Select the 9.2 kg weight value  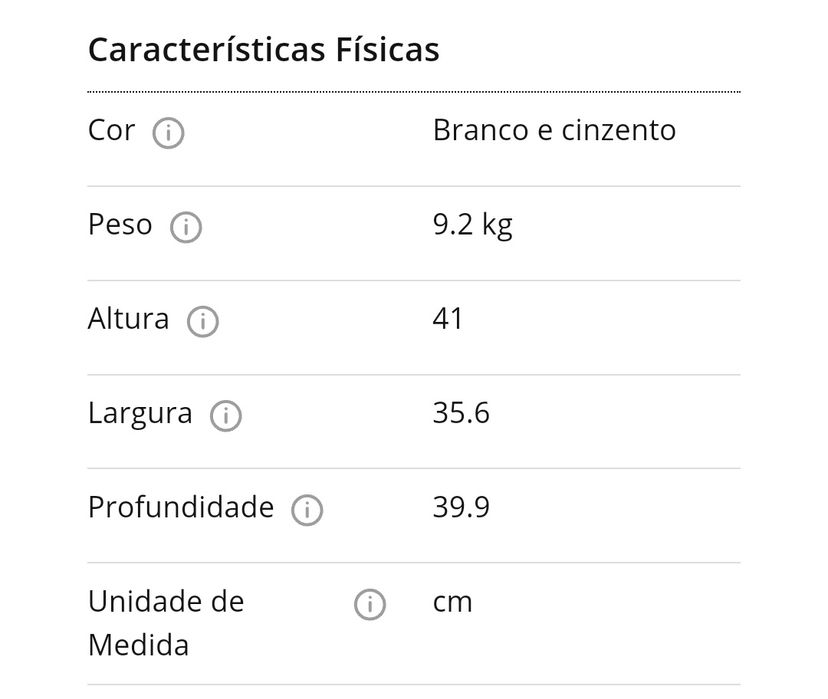pyautogui.click(x=472, y=225)
